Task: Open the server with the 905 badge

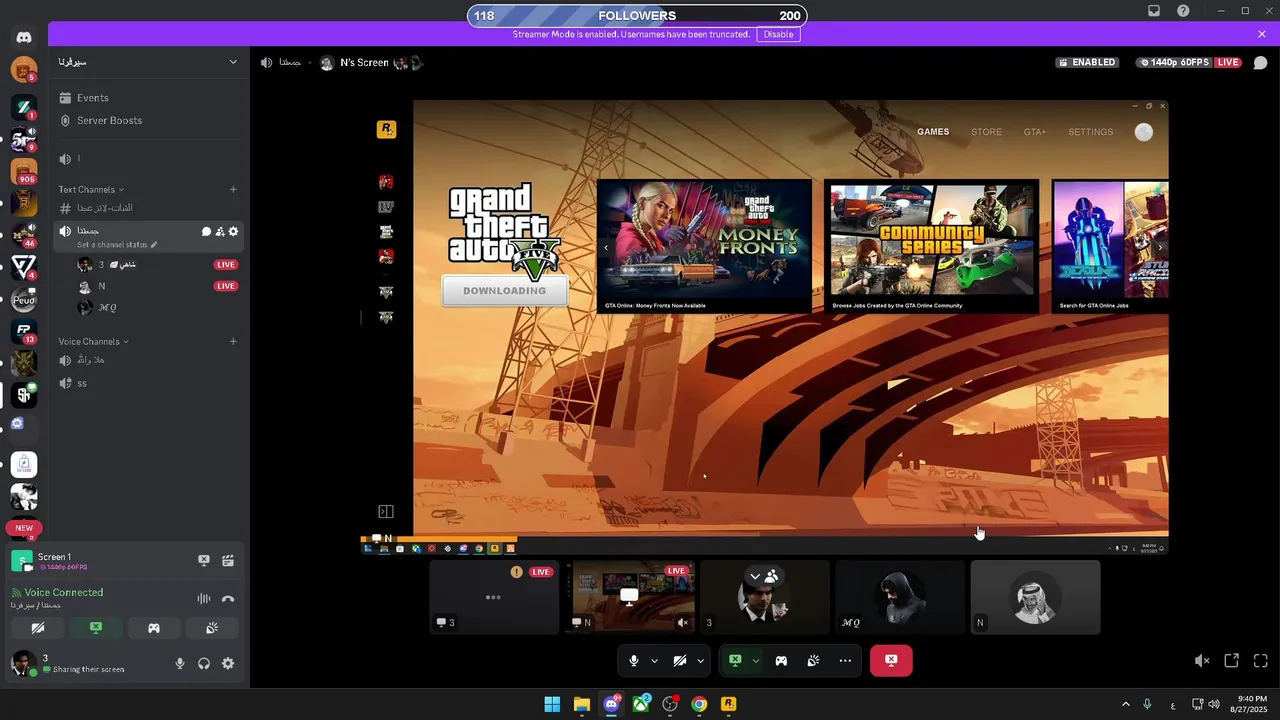Action: (x=24, y=171)
